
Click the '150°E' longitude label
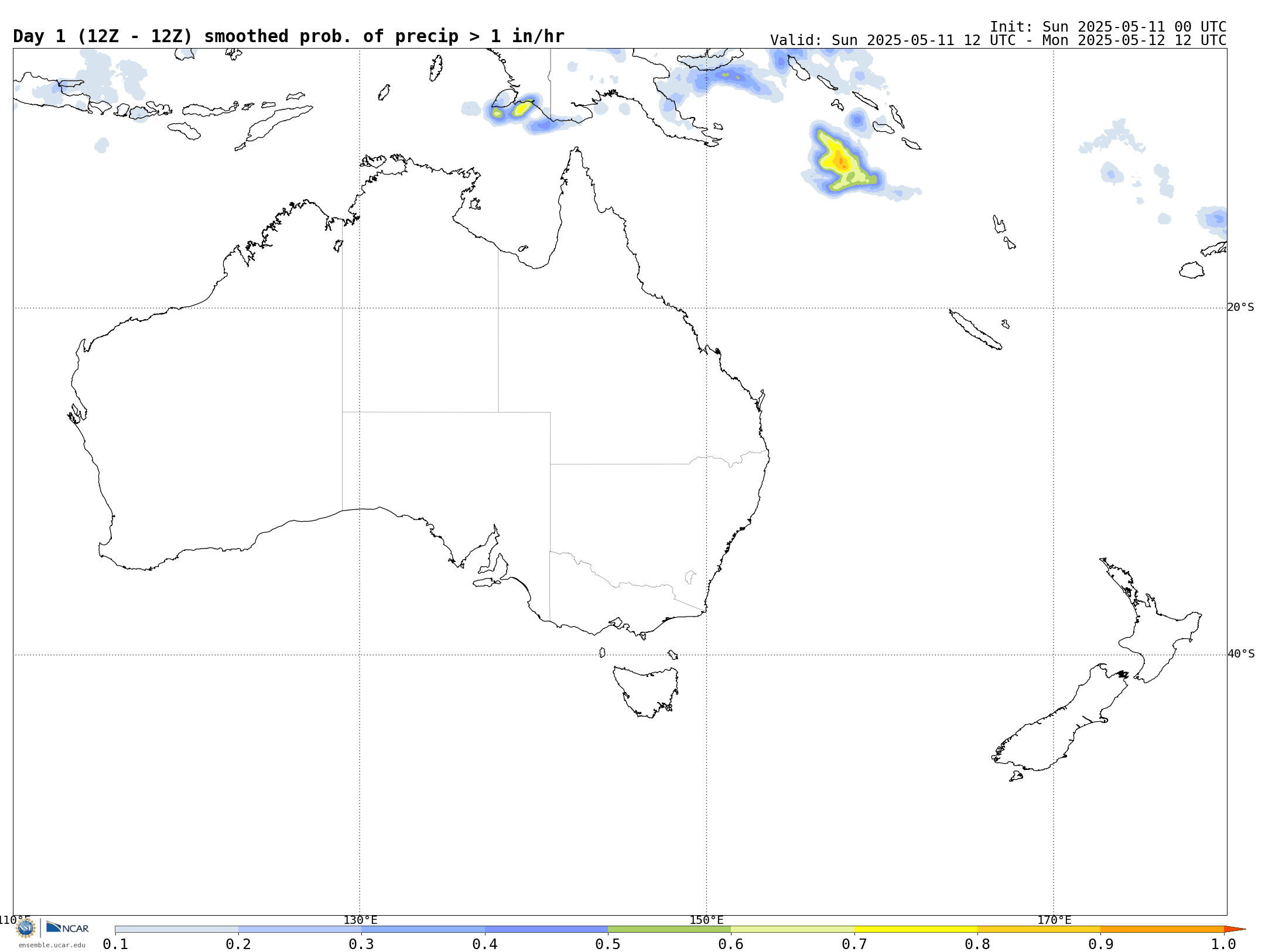(x=706, y=920)
